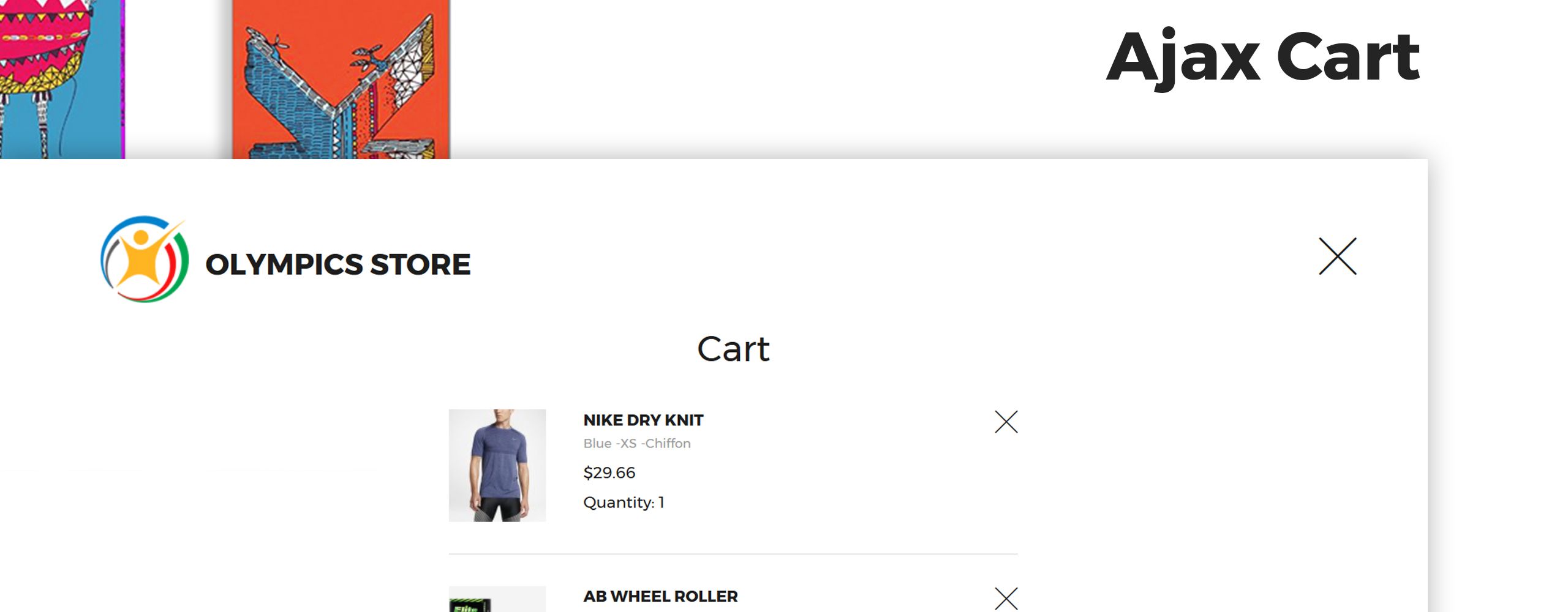1568x612 pixels.
Task: Select the orange letter artwork image
Action: [341, 80]
